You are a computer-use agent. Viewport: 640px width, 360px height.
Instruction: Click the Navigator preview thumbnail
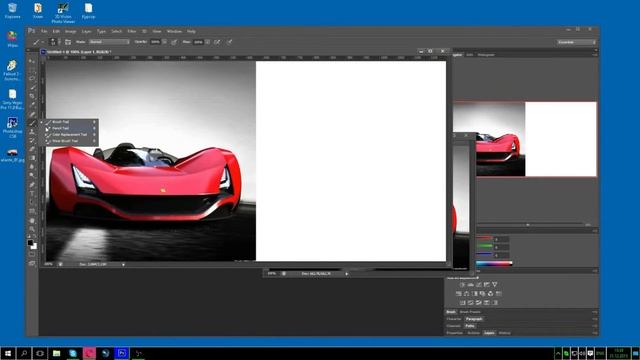tap(525, 139)
